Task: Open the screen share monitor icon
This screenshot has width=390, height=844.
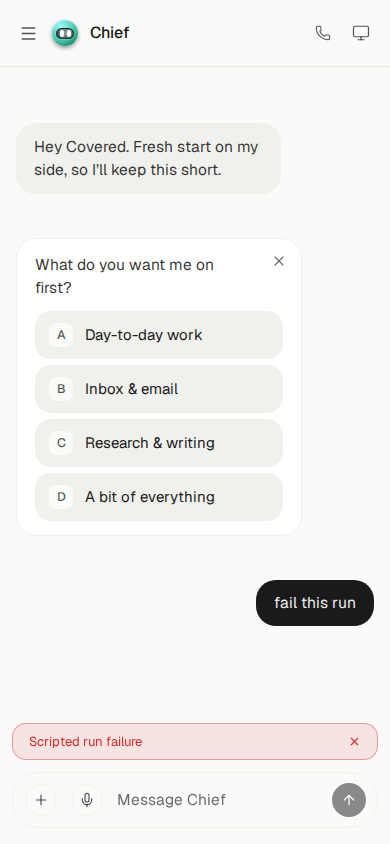Action: tap(361, 33)
